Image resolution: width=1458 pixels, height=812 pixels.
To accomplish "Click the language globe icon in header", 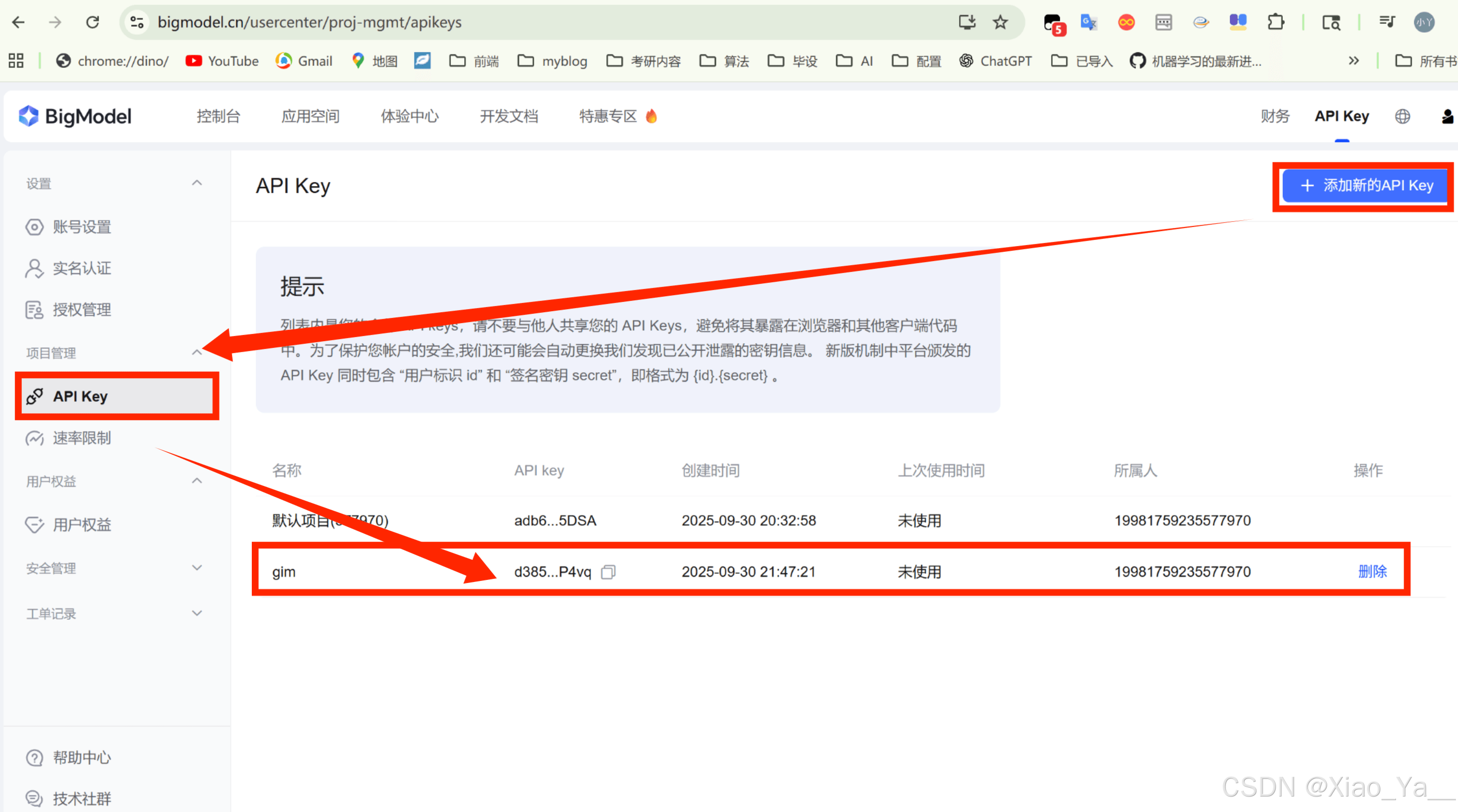I will [x=1402, y=116].
